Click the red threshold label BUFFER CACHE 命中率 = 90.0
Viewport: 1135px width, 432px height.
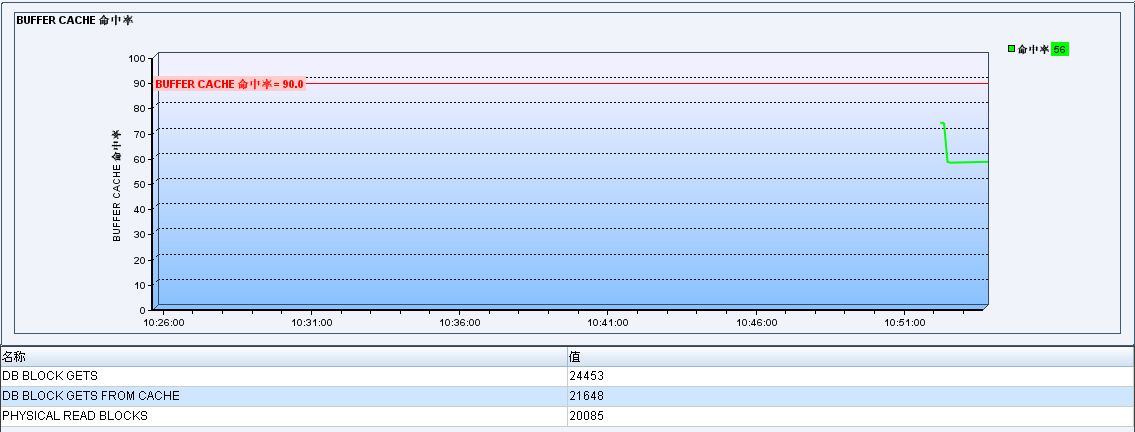coord(229,84)
